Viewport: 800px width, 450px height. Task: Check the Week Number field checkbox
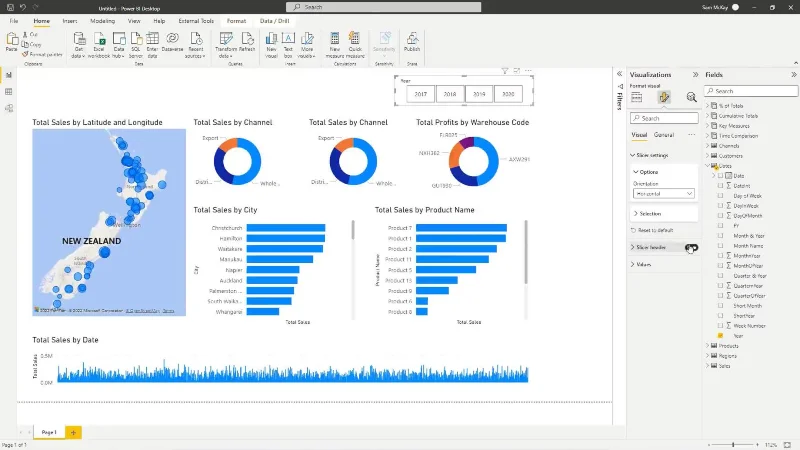[720, 326]
